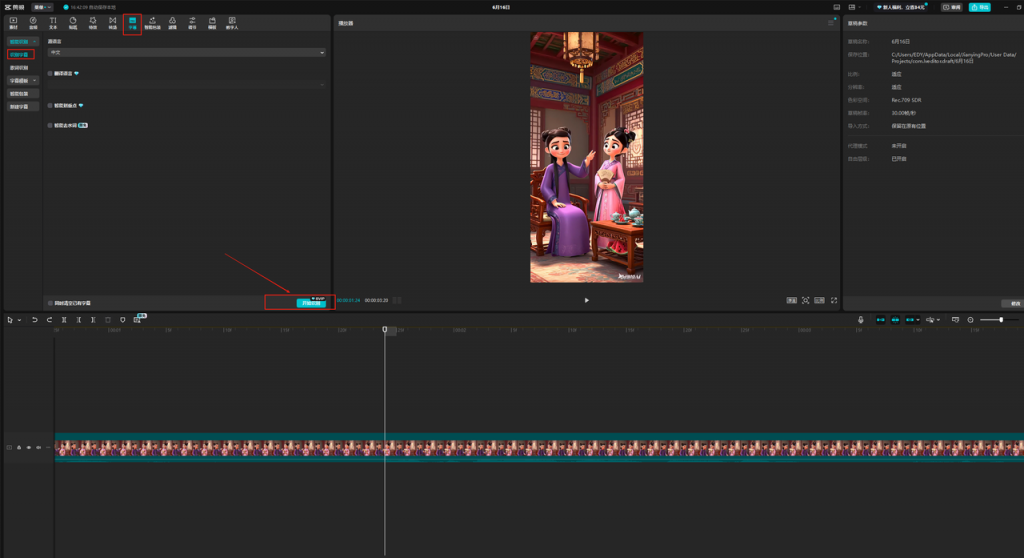Click the timeline playhead marker

click(x=385, y=329)
